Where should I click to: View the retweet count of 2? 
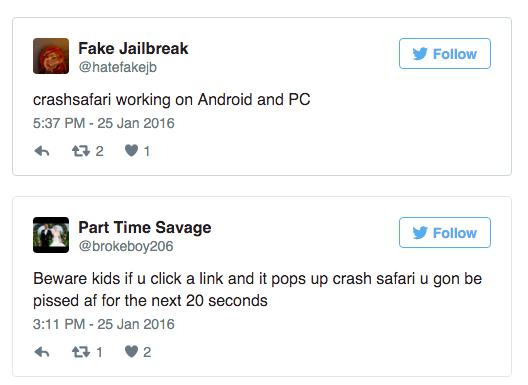tap(99, 151)
